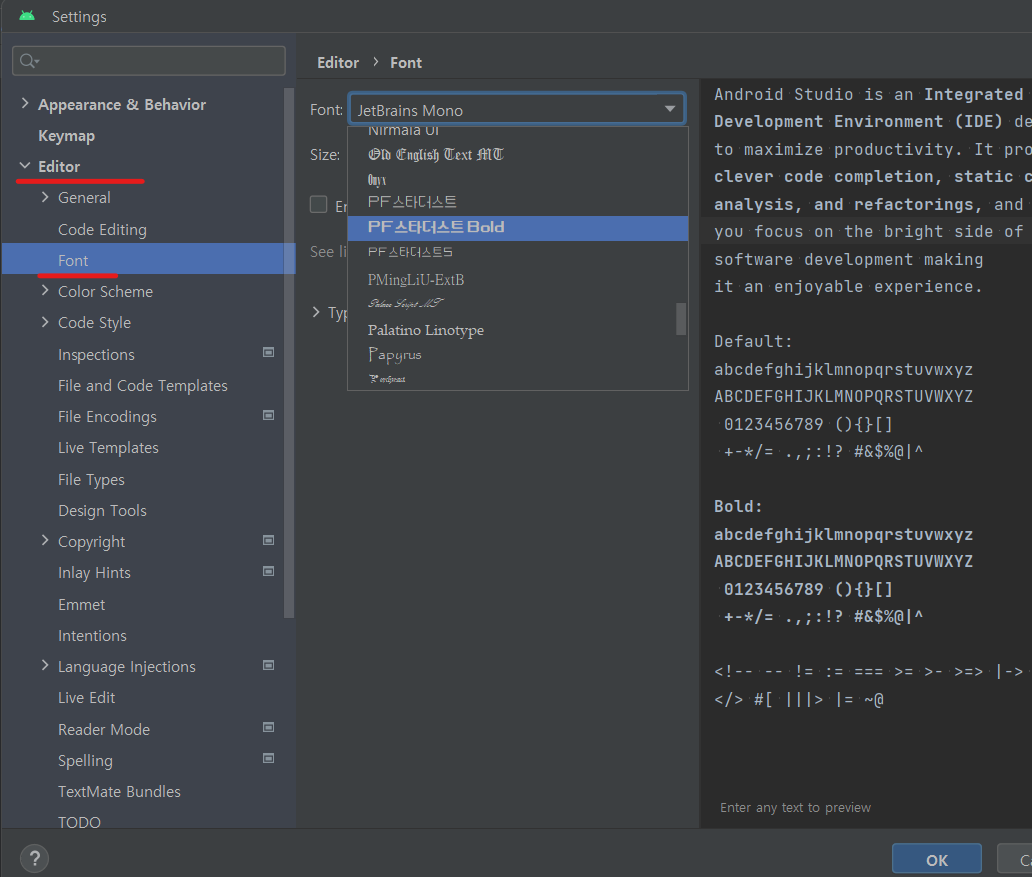Screen dimensions: 1032x877
Task: Click the OK button
Action: [937, 860]
